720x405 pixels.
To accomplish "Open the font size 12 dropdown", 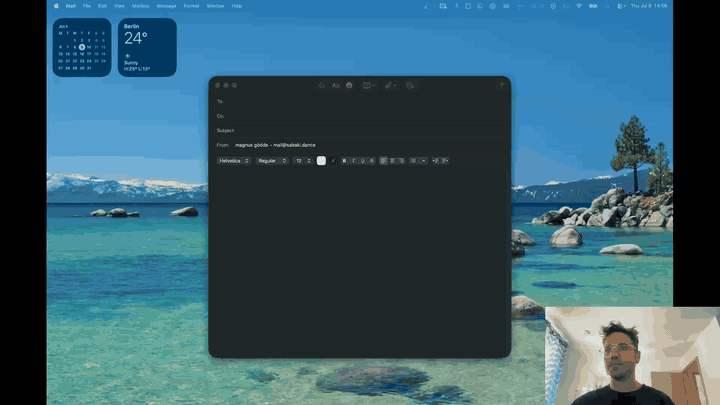I will [303, 161].
